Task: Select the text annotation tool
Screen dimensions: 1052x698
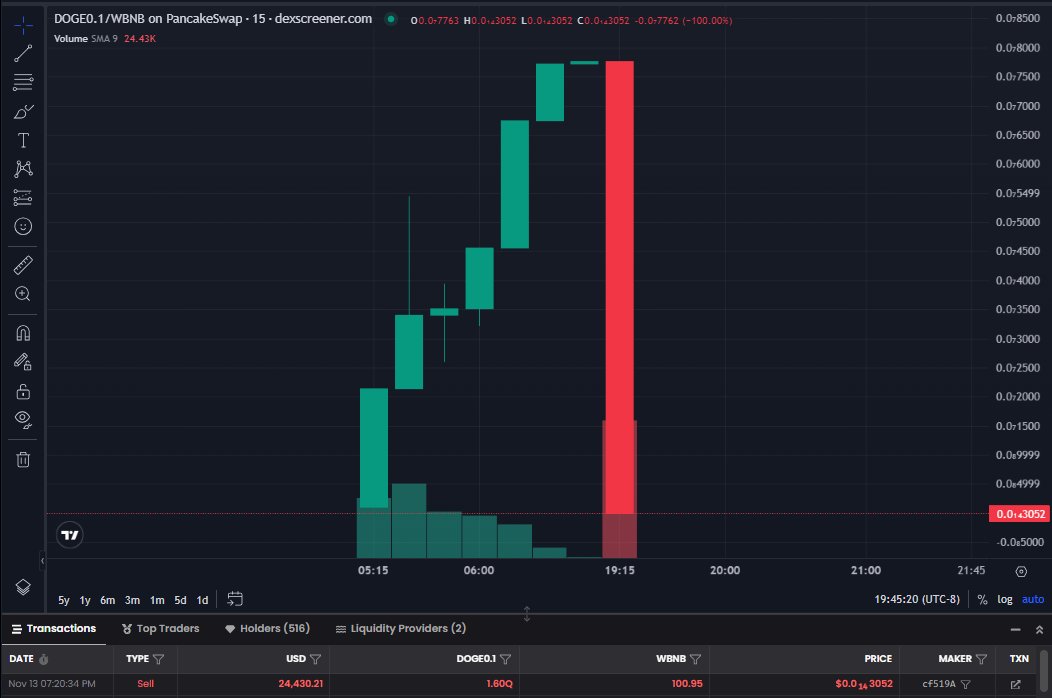Action: (22, 140)
